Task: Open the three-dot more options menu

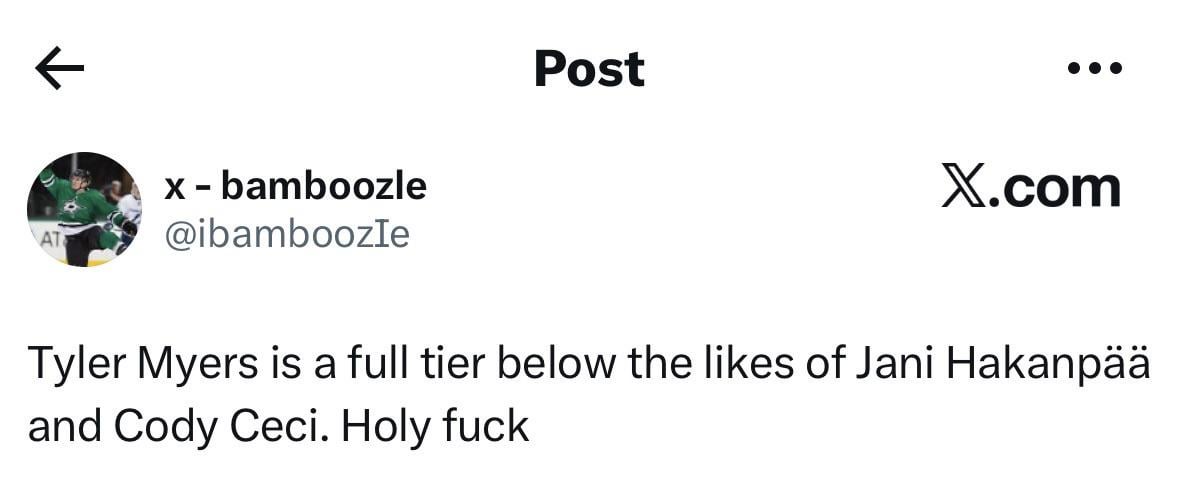Action: click(x=1094, y=69)
